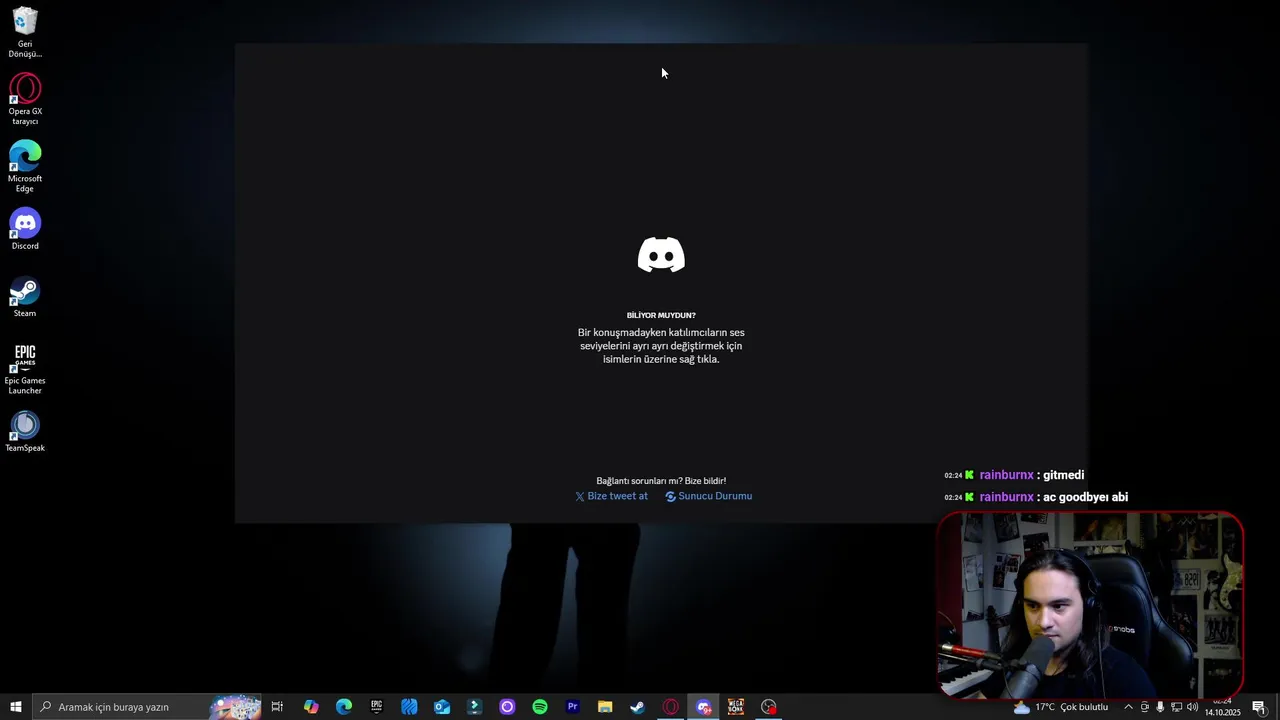Click the webcam overlay thumbnail
Viewport: 1280px width, 720px height.
(x=1090, y=605)
